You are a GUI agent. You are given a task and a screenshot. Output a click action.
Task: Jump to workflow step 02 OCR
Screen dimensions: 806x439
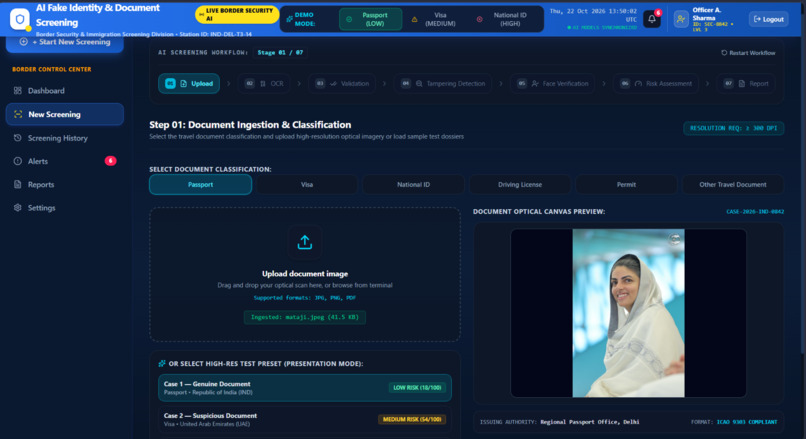[265, 83]
